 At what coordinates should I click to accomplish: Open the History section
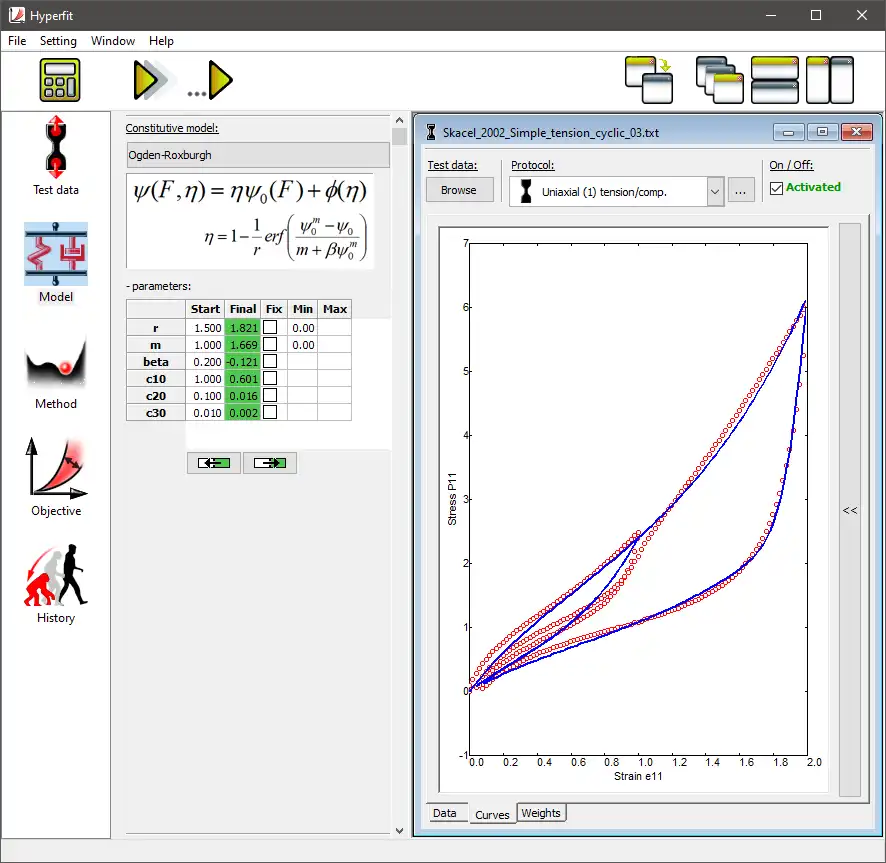(55, 583)
